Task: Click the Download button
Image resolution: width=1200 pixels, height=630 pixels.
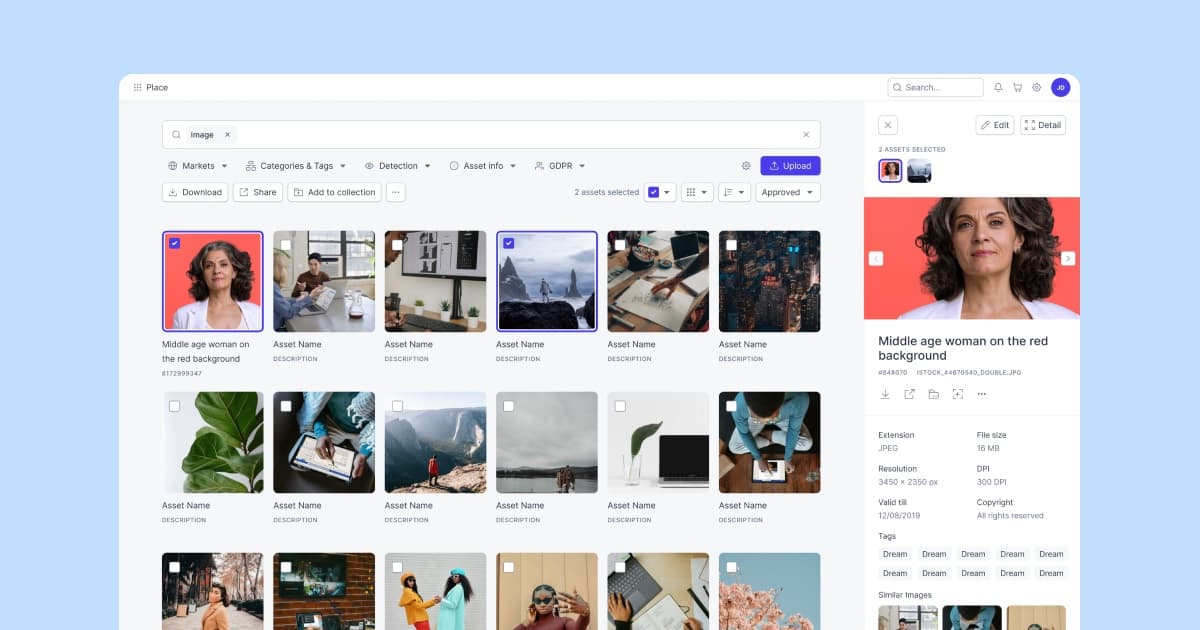Action: coord(195,192)
